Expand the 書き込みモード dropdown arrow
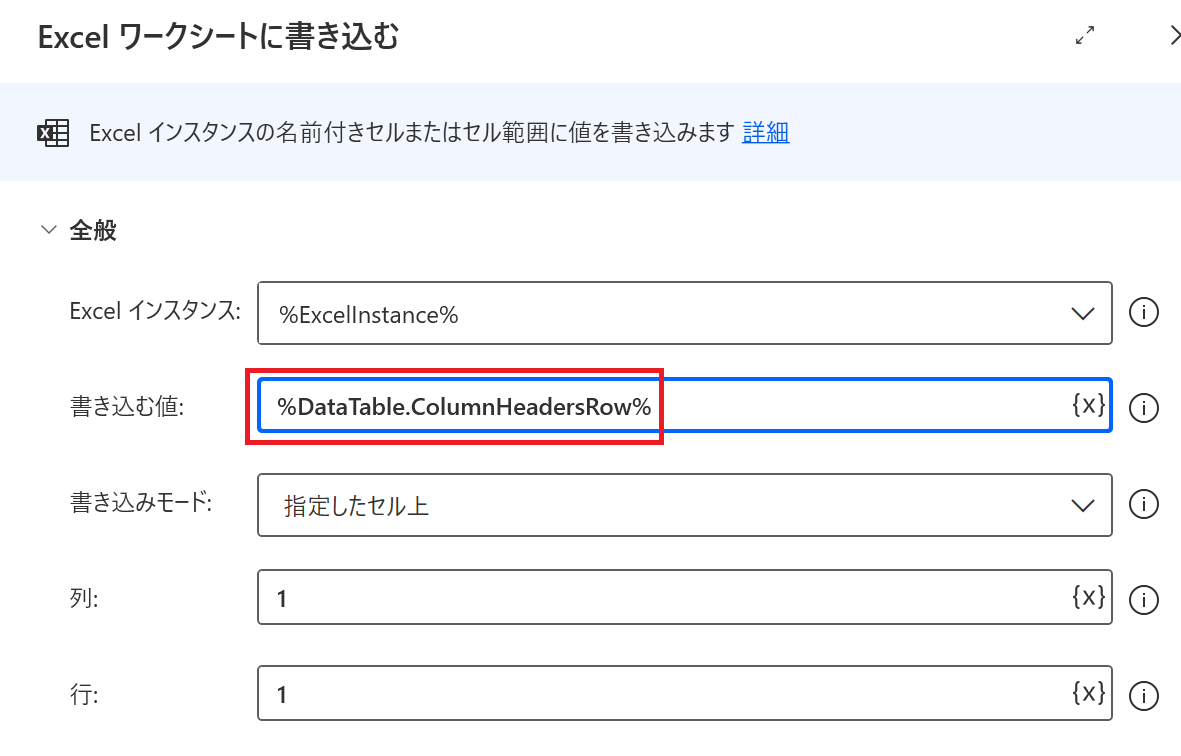This screenshot has height=756, width=1181. click(1083, 505)
